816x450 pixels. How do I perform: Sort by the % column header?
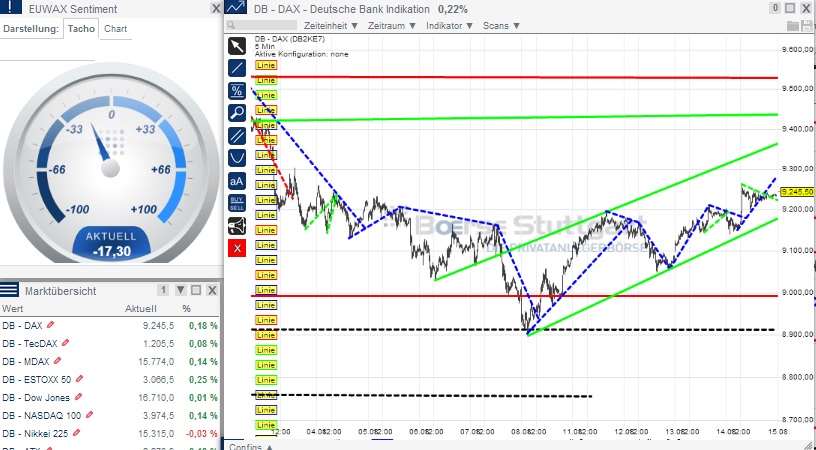186,308
